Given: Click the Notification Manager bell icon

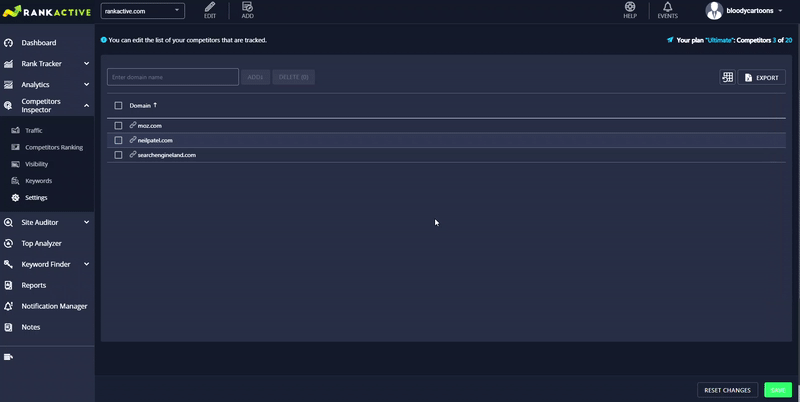Looking at the screenshot, I should [8, 306].
